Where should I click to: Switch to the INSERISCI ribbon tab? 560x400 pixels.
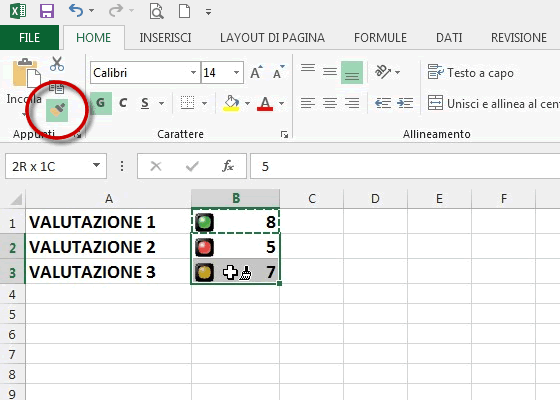[x=165, y=38]
